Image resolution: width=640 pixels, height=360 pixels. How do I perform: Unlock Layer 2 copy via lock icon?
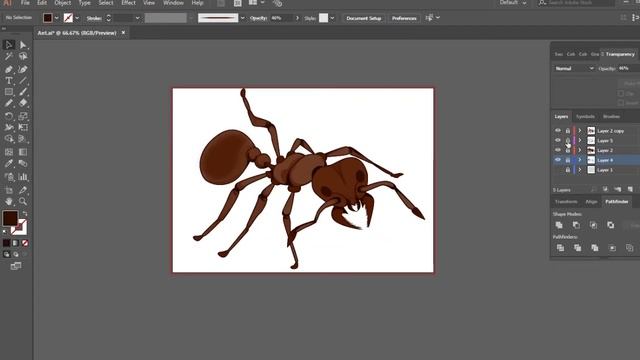click(x=568, y=131)
